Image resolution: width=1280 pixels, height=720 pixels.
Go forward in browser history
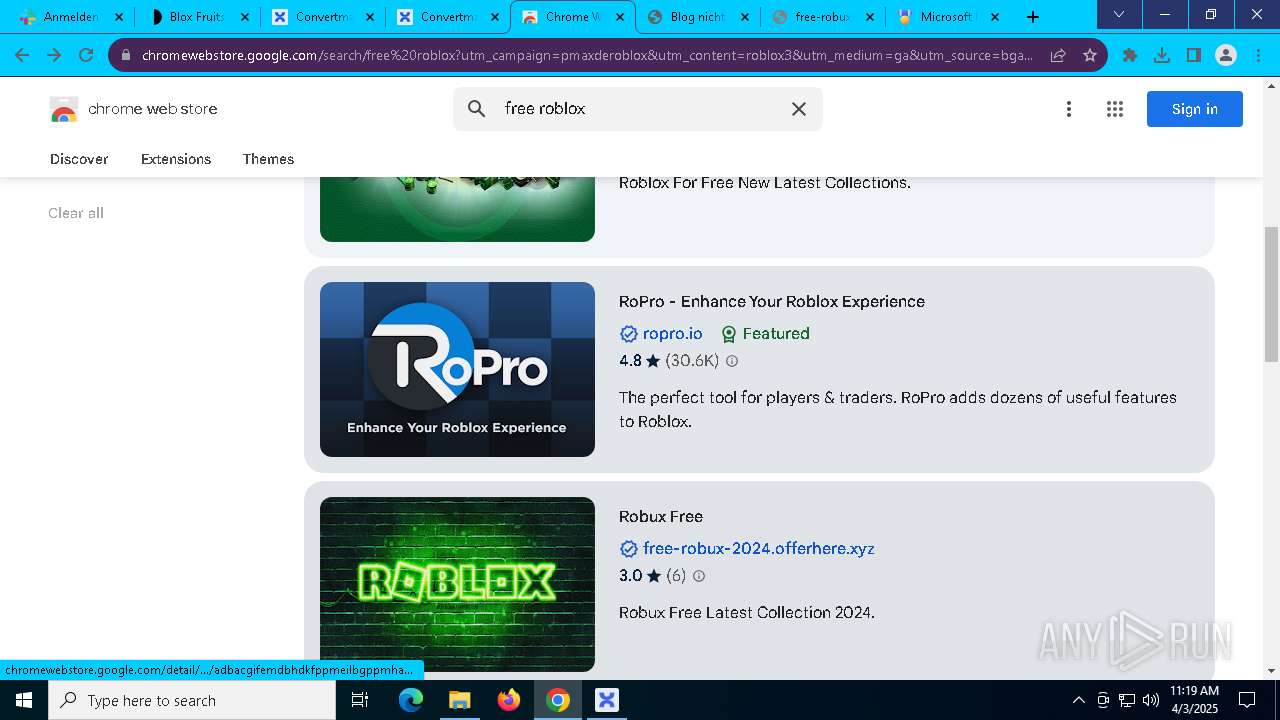point(54,55)
